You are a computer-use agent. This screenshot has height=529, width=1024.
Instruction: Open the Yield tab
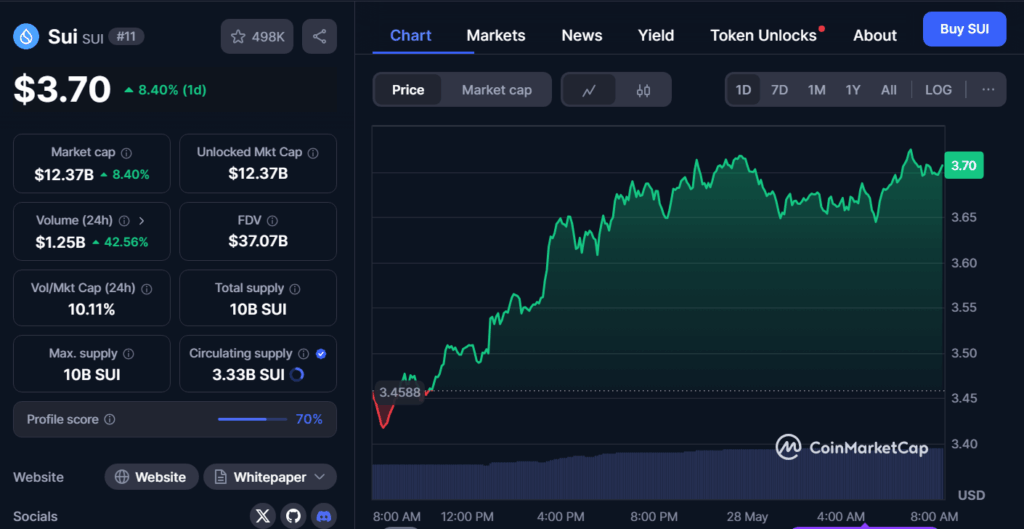[x=656, y=35]
